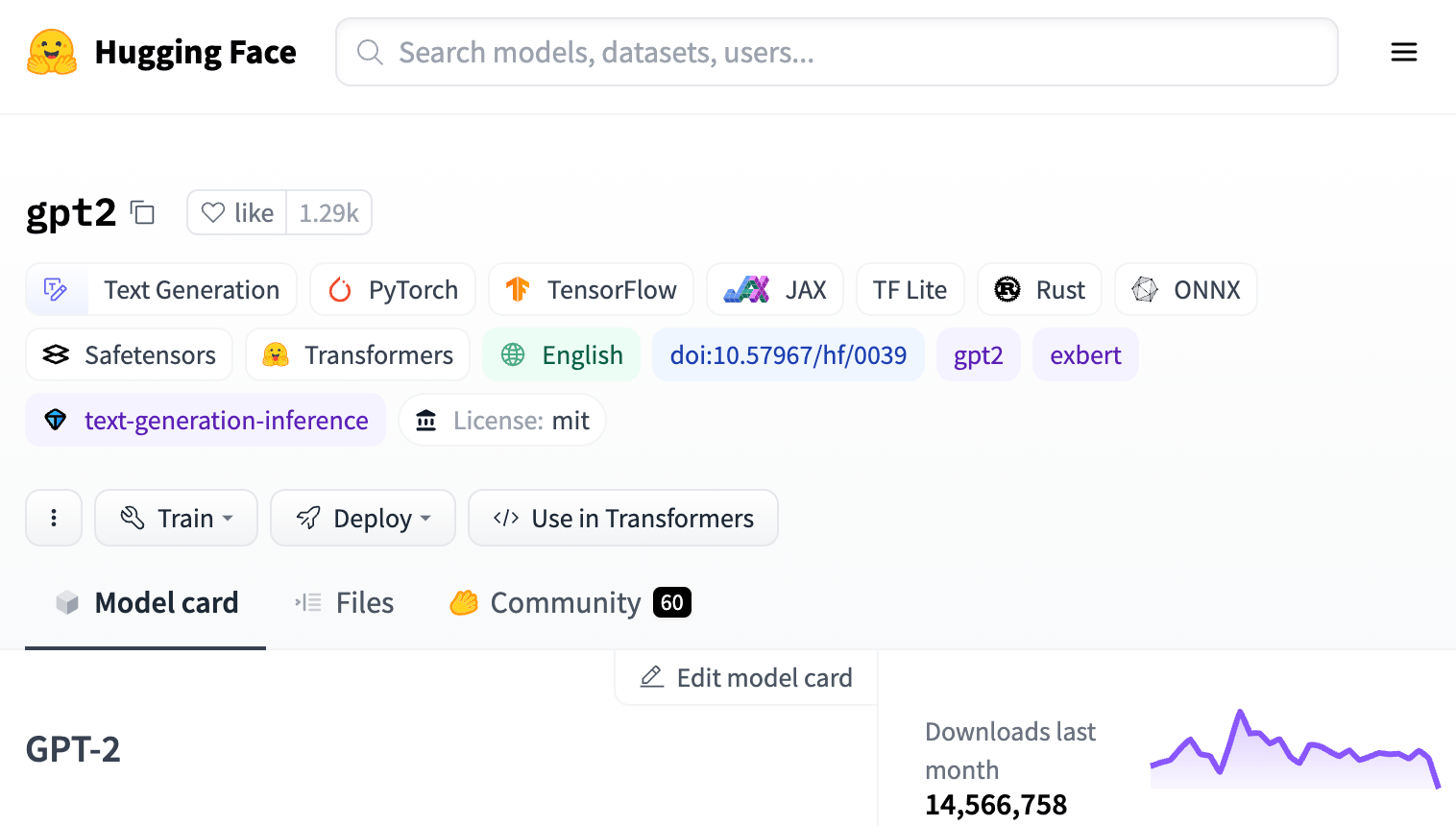The width and height of the screenshot is (1456, 826).
Task: Click the Use in Transformers button
Action: [x=622, y=518]
